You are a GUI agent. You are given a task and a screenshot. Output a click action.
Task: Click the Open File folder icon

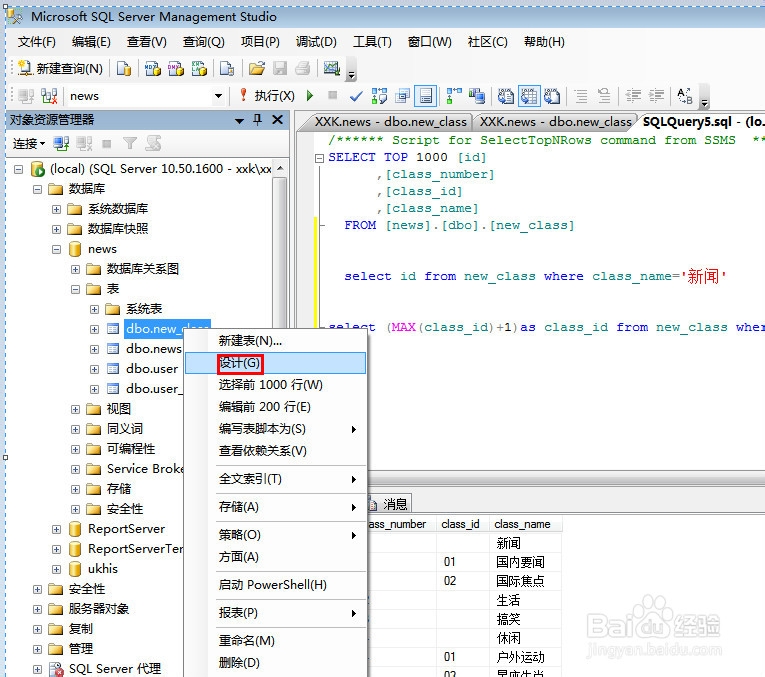(257, 69)
